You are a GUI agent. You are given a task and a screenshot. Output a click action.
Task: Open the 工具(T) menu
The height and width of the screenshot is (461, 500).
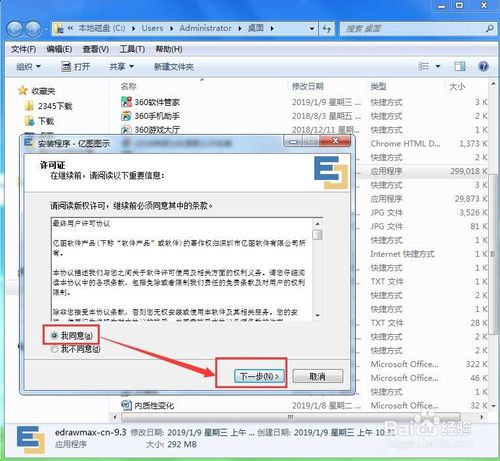pos(132,49)
